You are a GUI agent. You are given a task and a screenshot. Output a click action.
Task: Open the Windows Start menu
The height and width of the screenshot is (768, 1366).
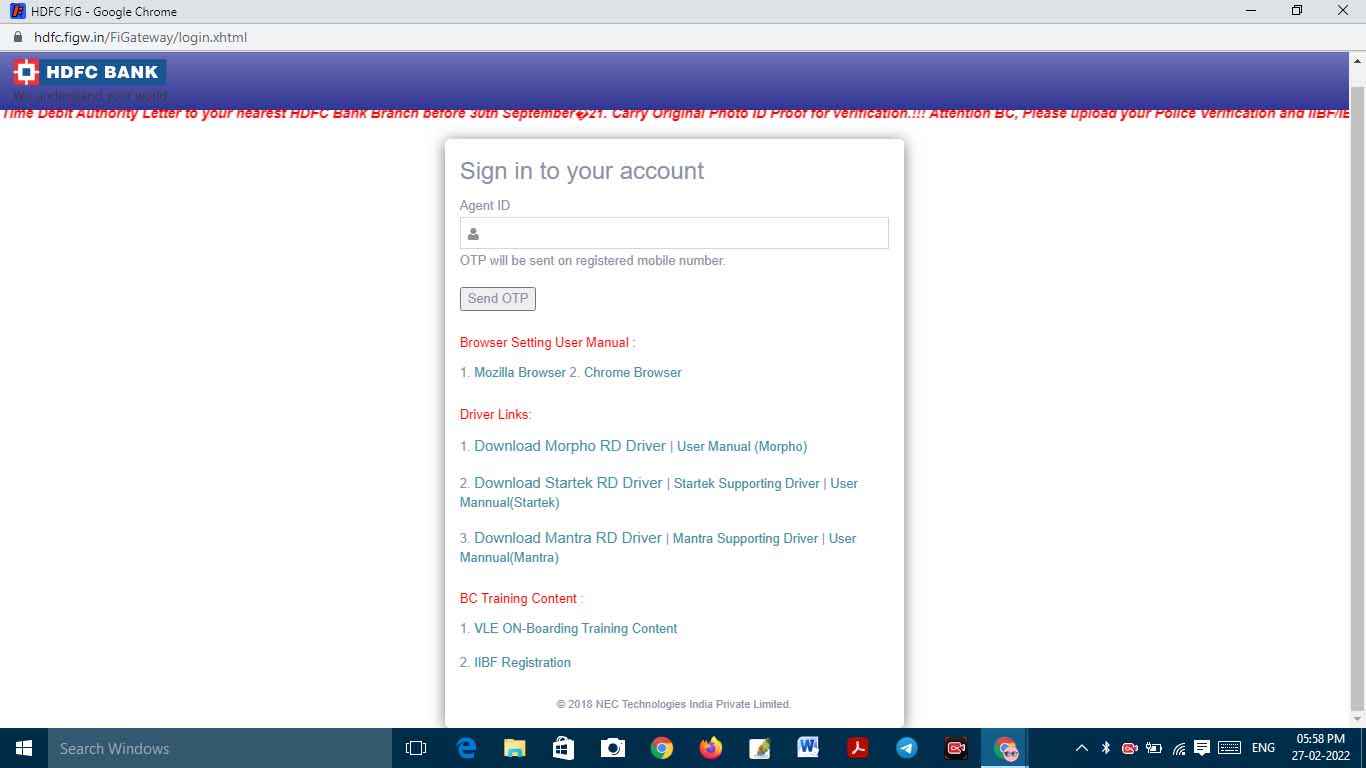(x=24, y=748)
